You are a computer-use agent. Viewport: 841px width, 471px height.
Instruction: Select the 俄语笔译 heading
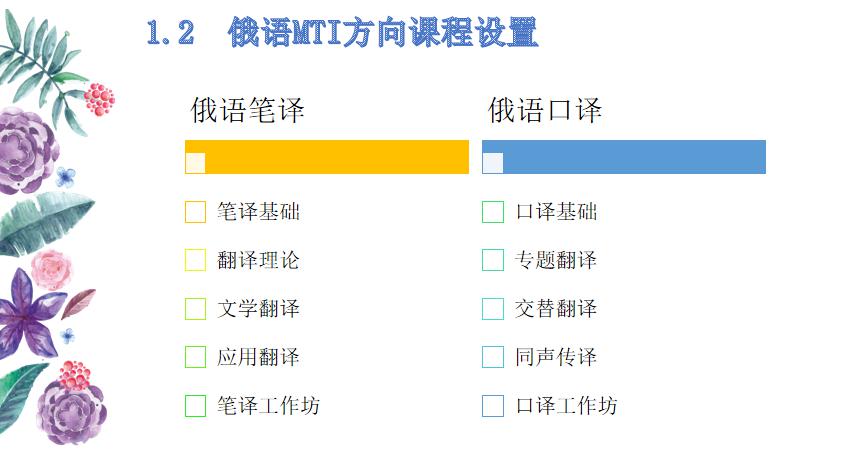coord(247,110)
